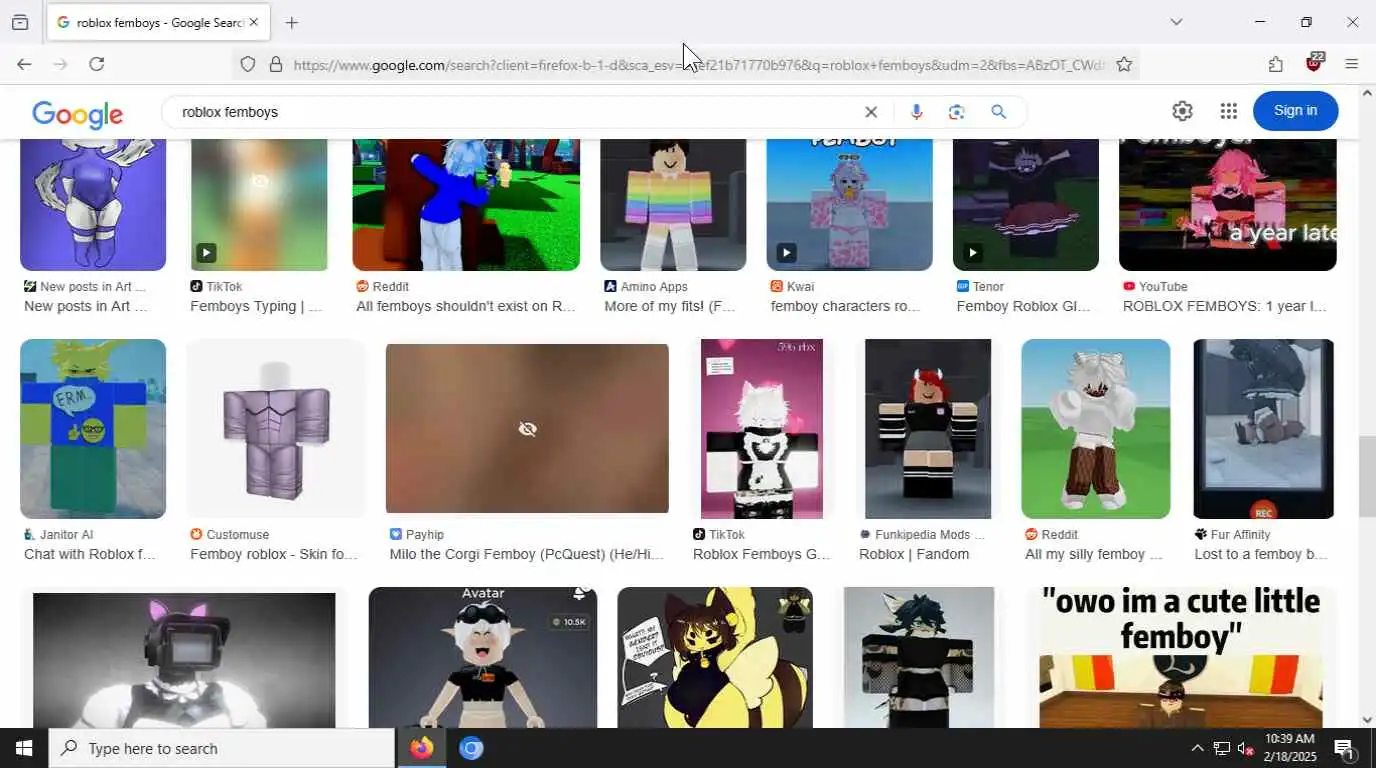The height and width of the screenshot is (768, 1376).
Task: Open the Firefox tab history view icon
Action: pyautogui.click(x=20, y=22)
